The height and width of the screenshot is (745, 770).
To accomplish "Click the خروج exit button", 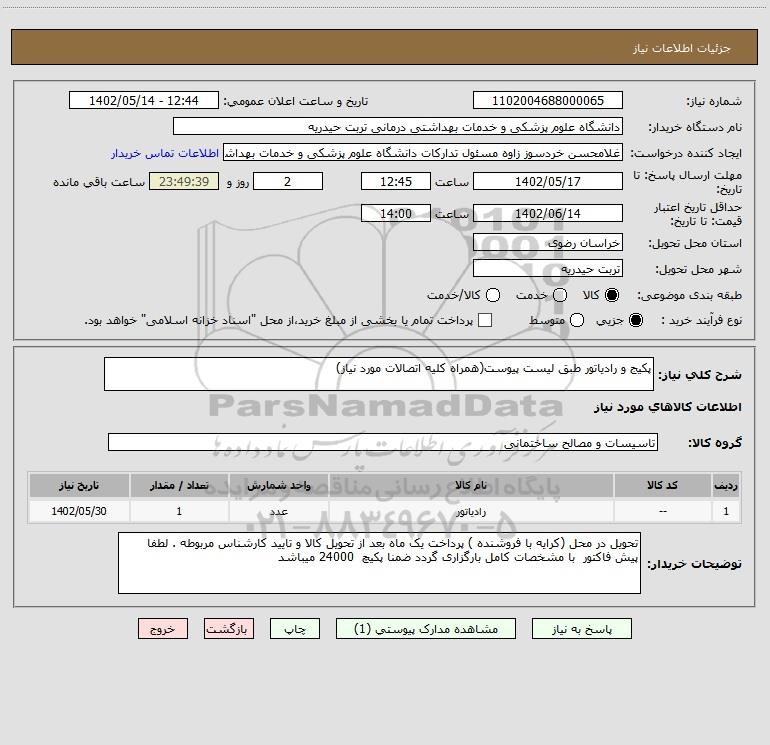I will pyautogui.click(x=163, y=629).
